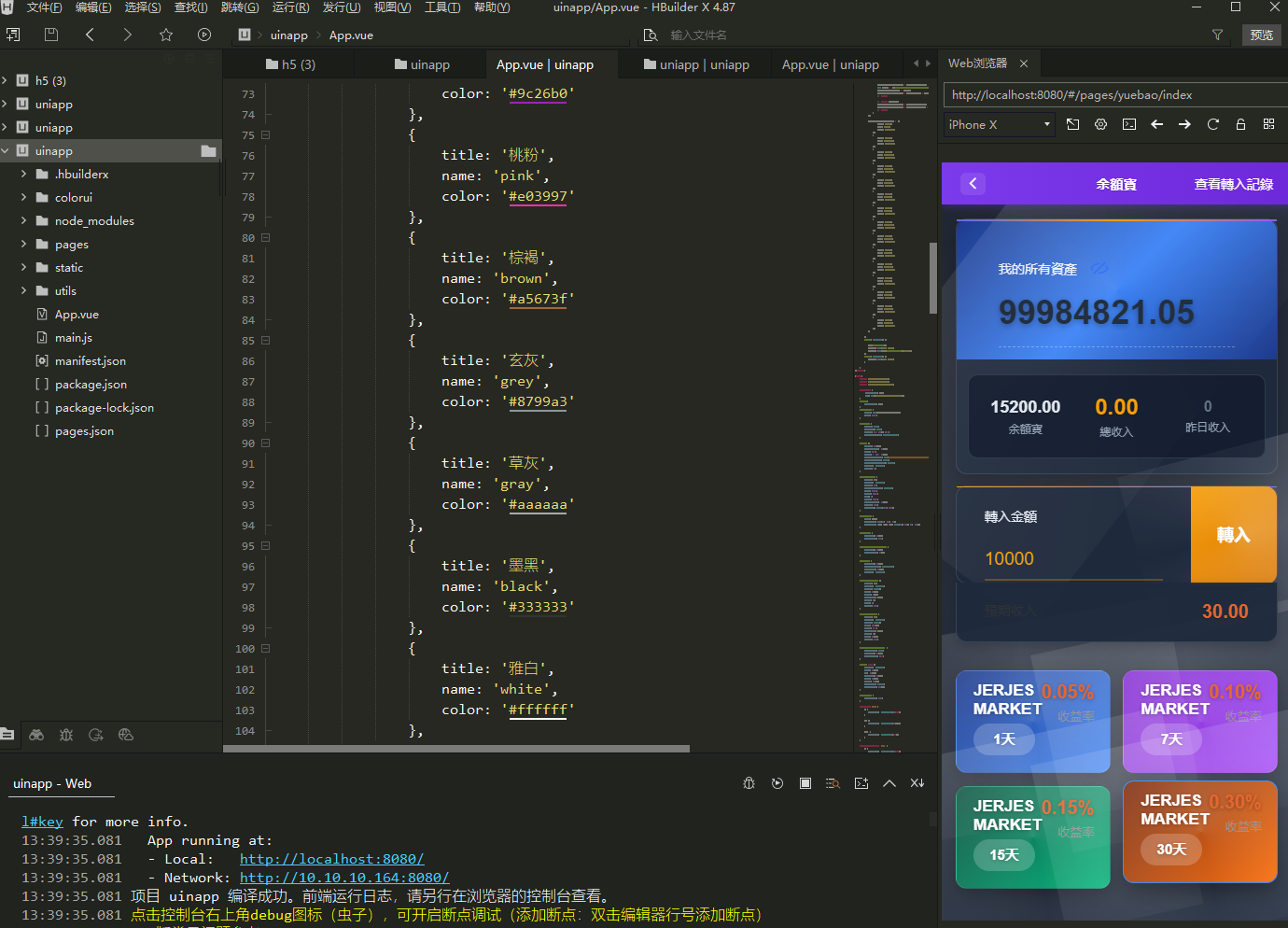The width and height of the screenshot is (1288, 928).
Task: Switch to uniapp | uniapp tab
Action: point(696,64)
